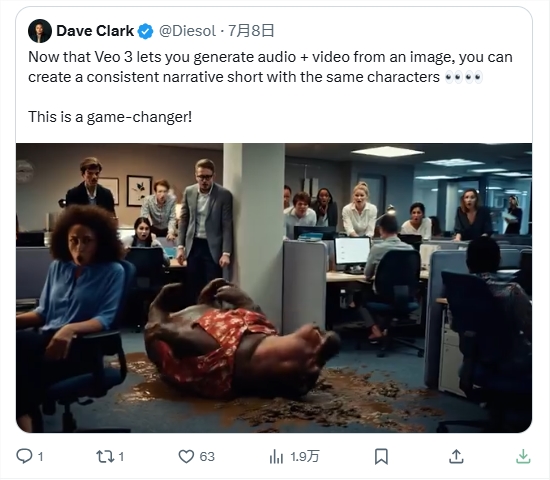Open the share upload icon

click(x=456, y=456)
